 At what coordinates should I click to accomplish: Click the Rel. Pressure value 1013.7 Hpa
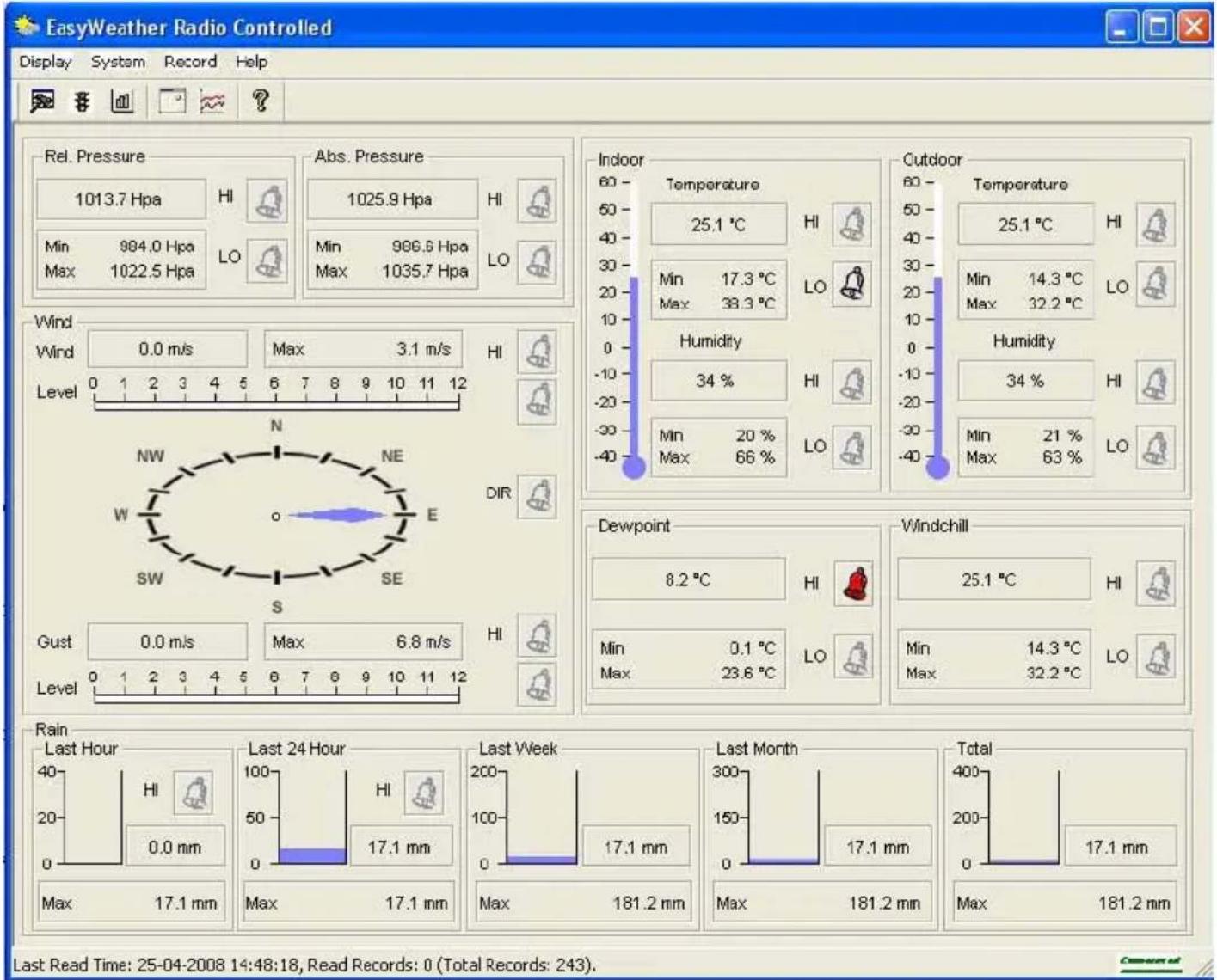(120, 200)
